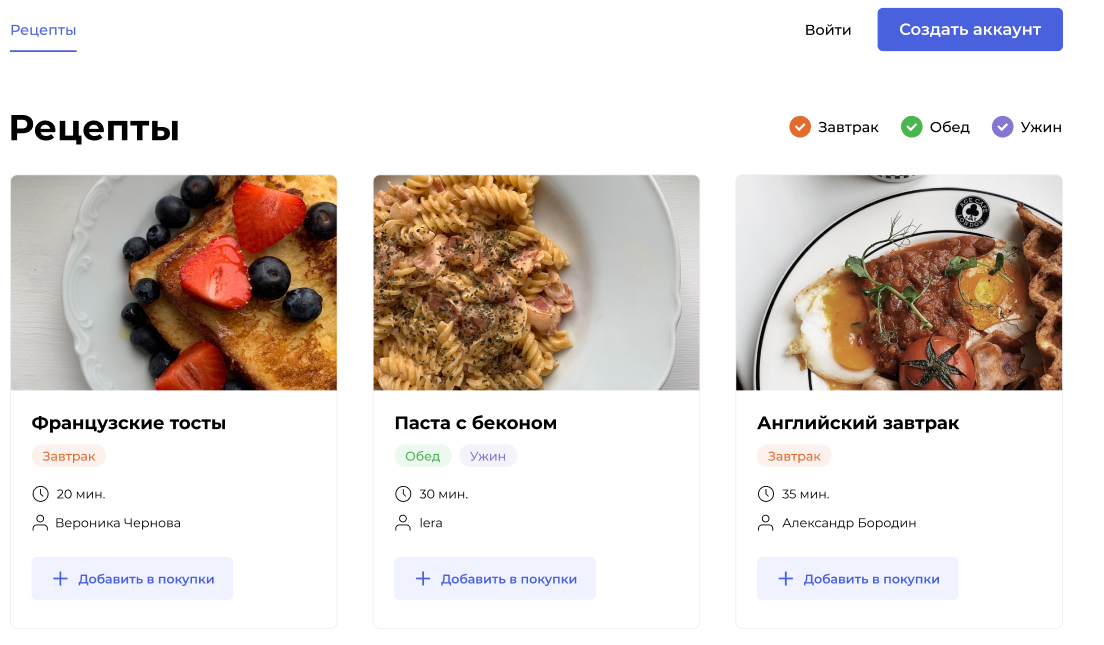Disable the purple Ужин filter checkbox

point(1002,127)
